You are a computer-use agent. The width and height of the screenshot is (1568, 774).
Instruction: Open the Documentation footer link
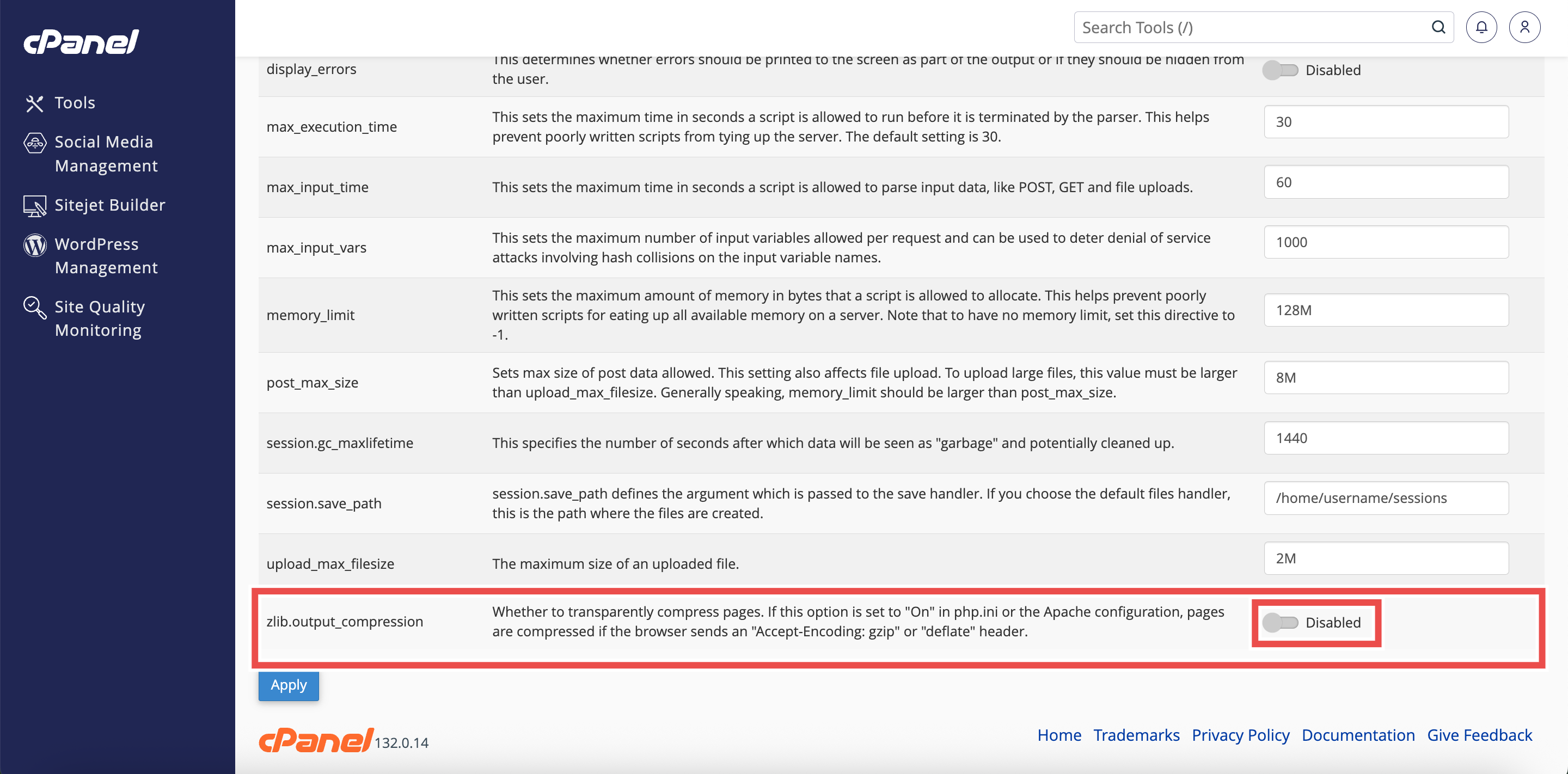pyautogui.click(x=1358, y=735)
